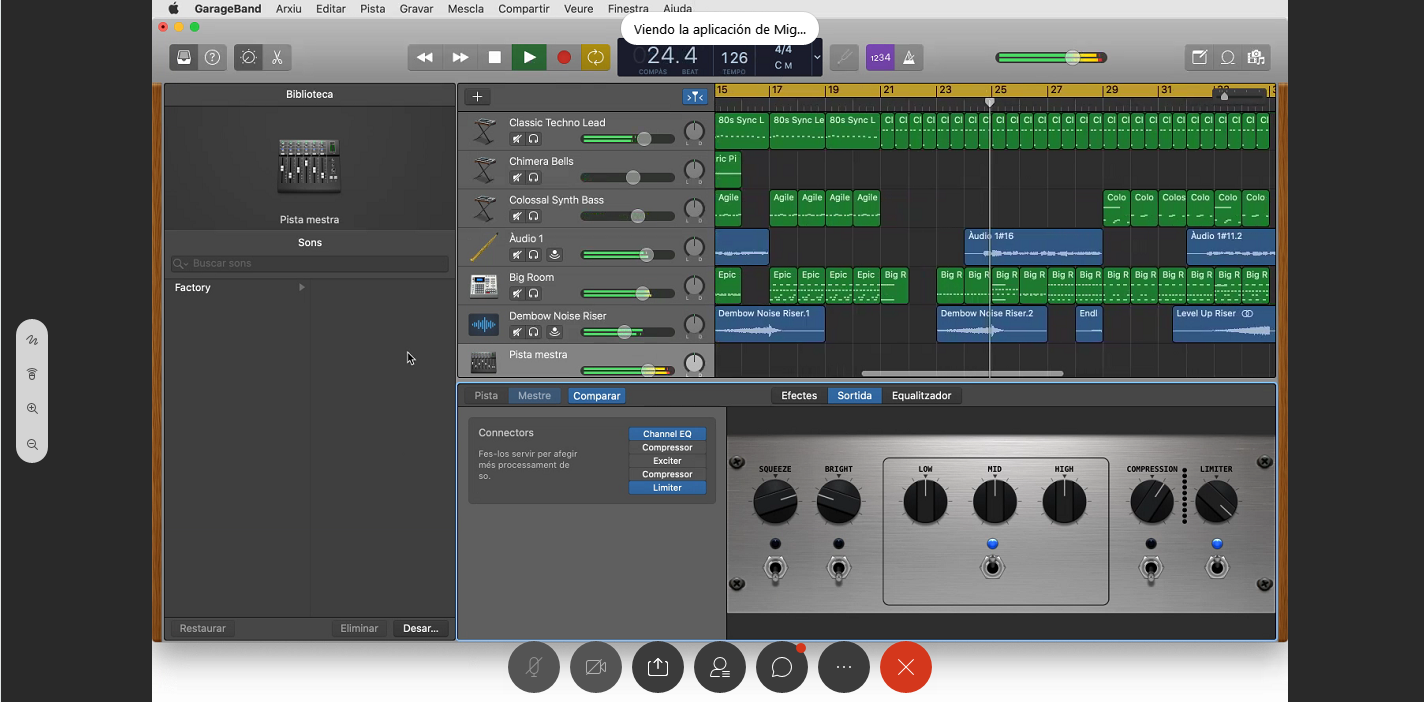Viewport: 1424px width, 702px height.
Task: Toggle the Library button in the toolbar
Action: point(184,57)
